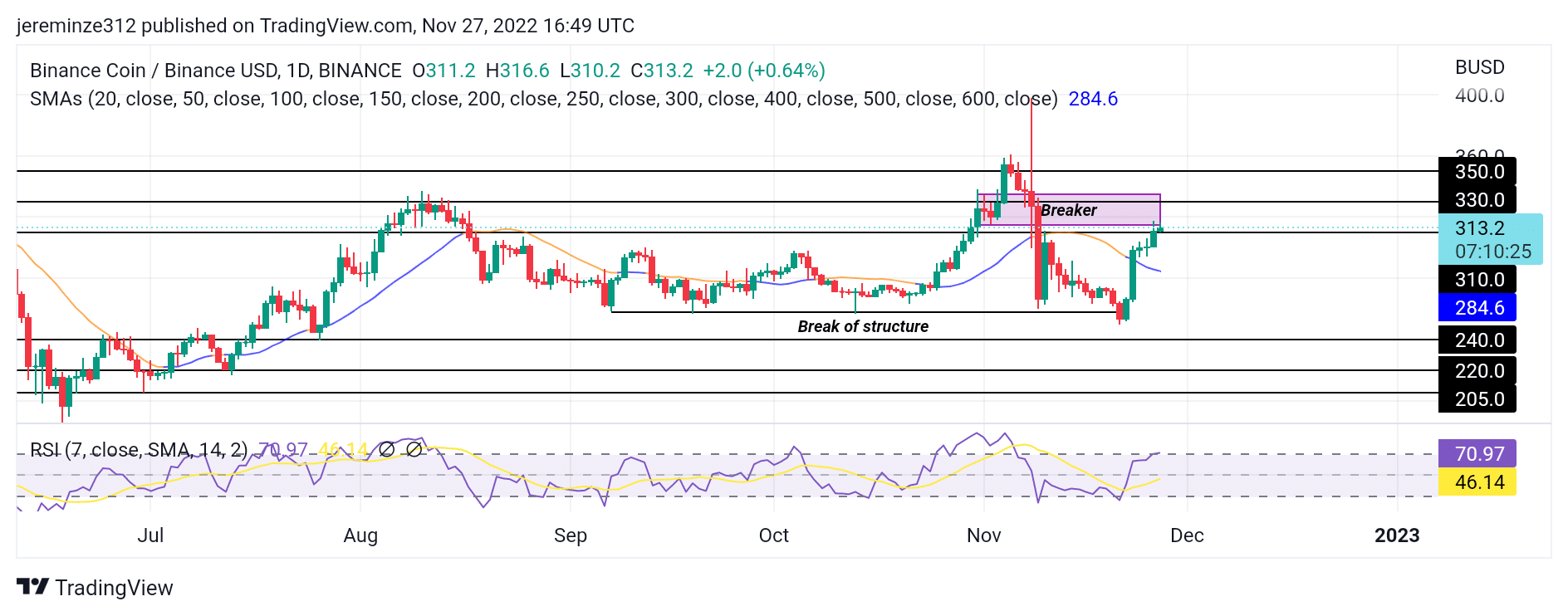Viewport: 1568px width, 616px height.
Task: Click the 313.2 current price label
Action: [x=1480, y=228]
